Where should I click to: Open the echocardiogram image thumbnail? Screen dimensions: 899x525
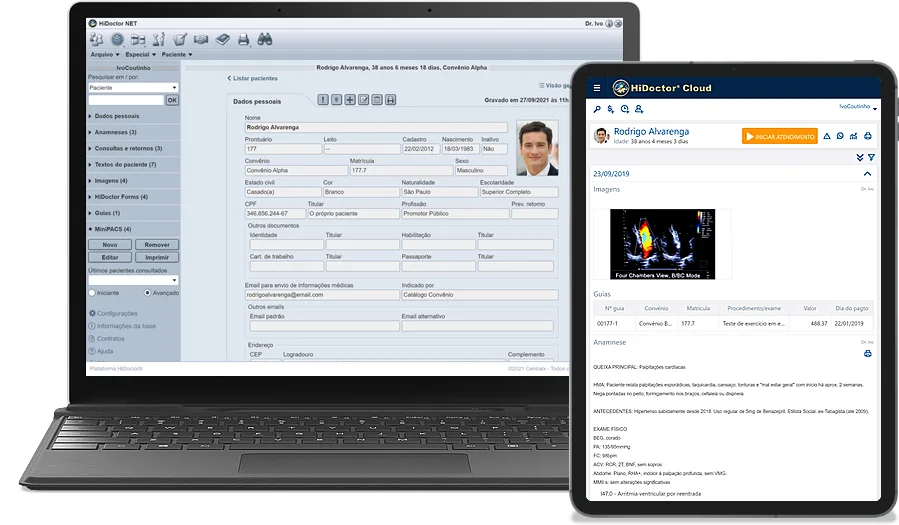pos(662,244)
